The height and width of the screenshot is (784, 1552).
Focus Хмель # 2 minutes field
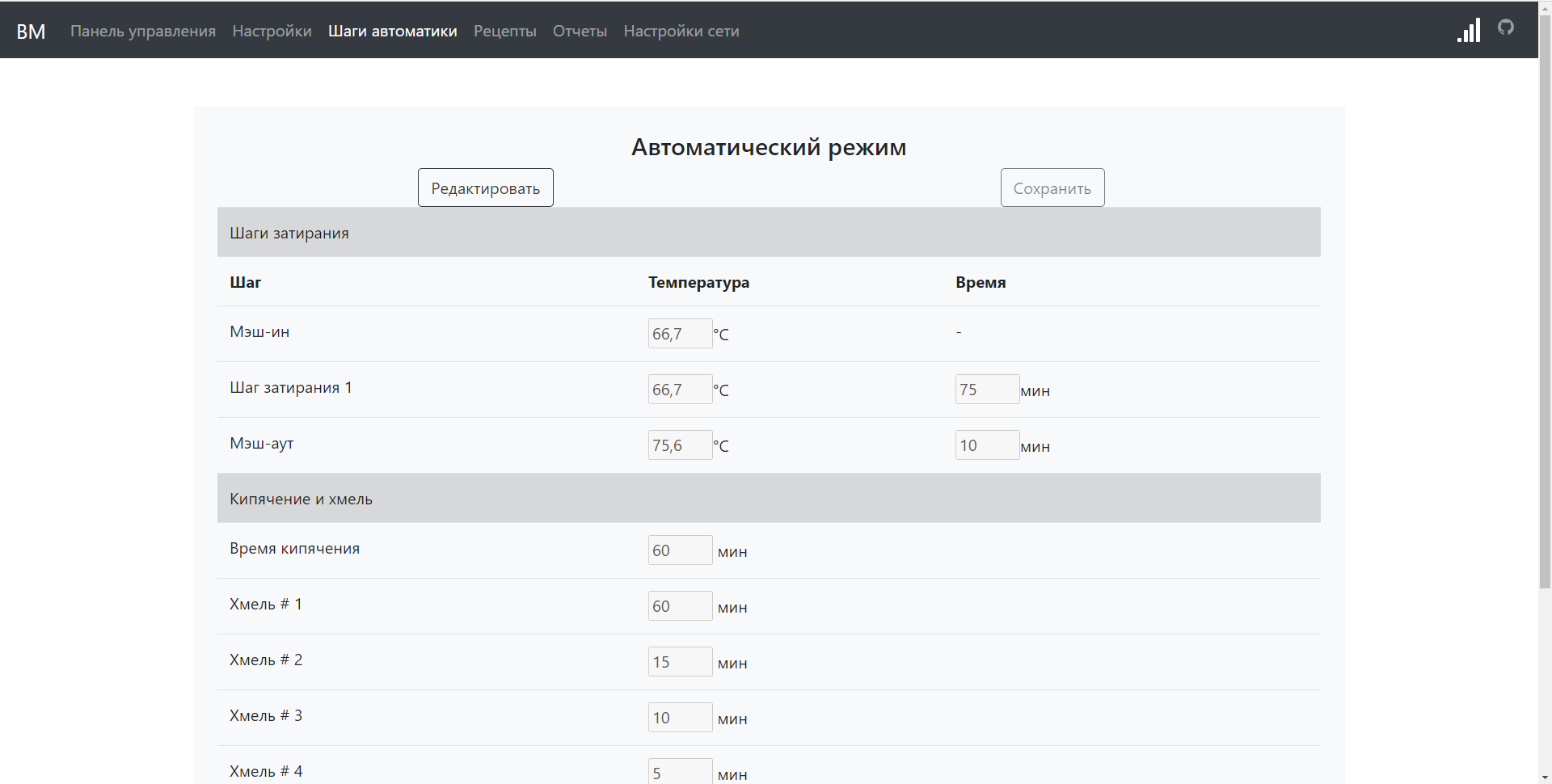pos(680,661)
